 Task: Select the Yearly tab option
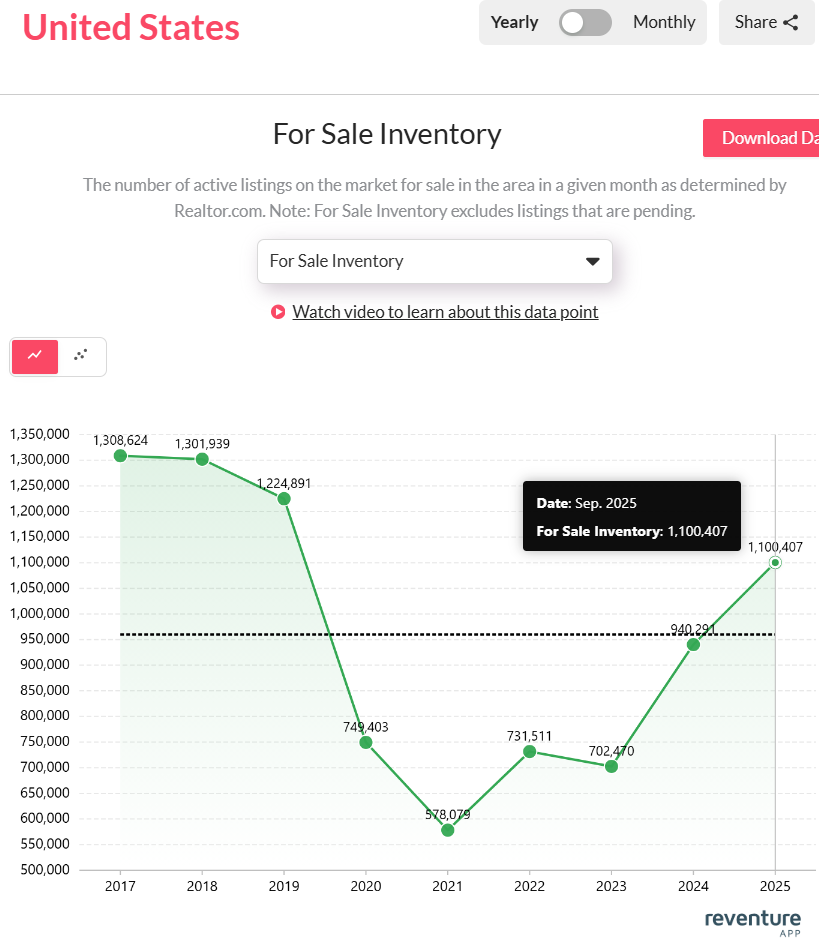(x=514, y=21)
